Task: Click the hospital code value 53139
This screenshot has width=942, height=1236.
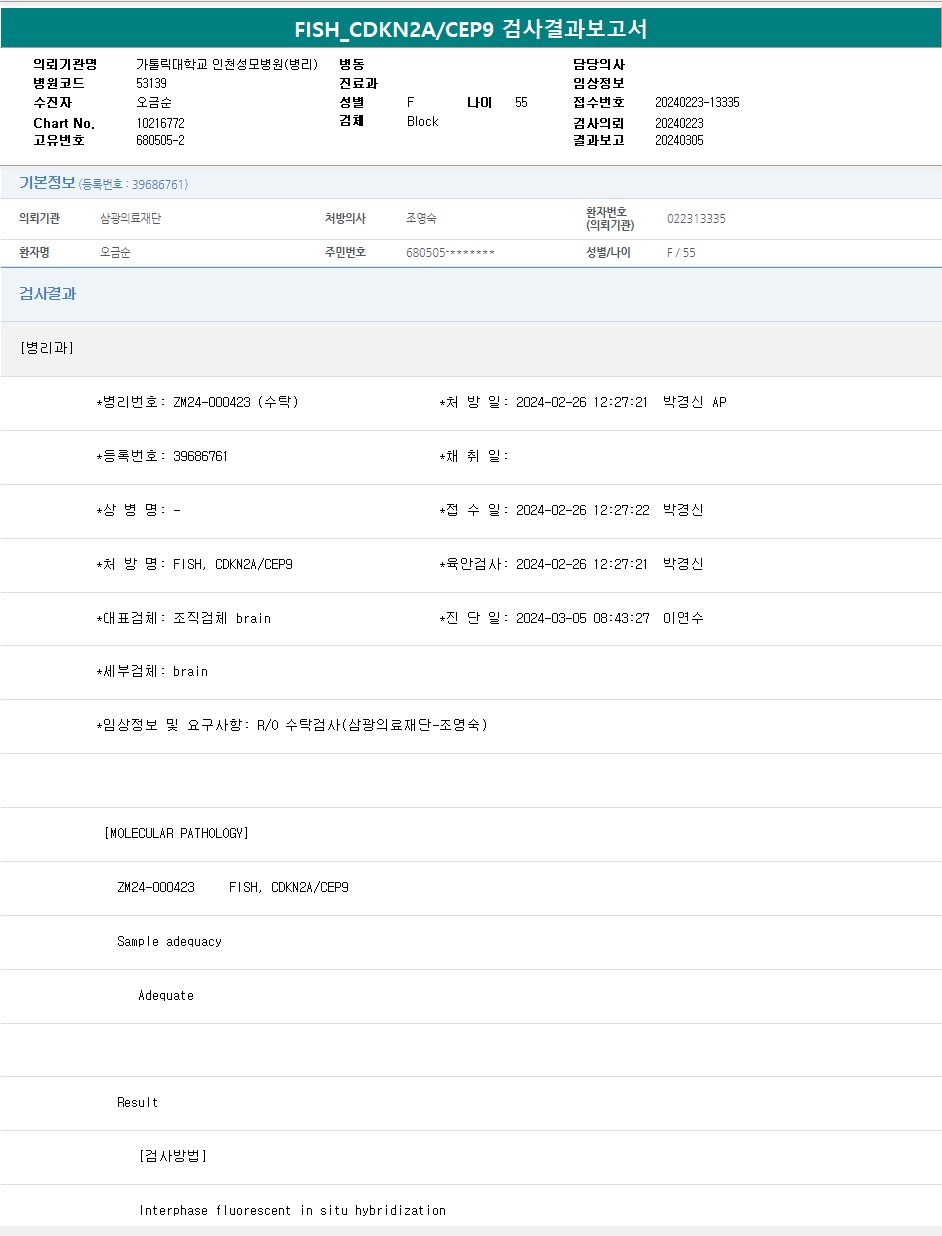Action: pyautogui.click(x=151, y=83)
